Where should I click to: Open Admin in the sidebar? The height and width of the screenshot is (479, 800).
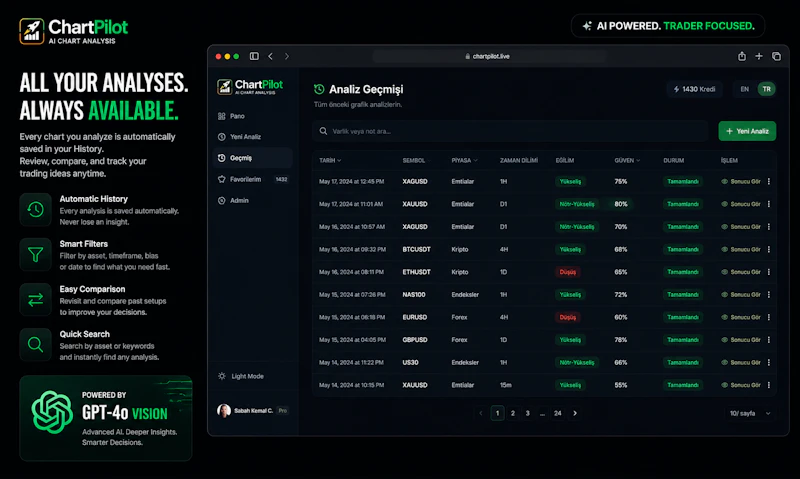(253, 200)
